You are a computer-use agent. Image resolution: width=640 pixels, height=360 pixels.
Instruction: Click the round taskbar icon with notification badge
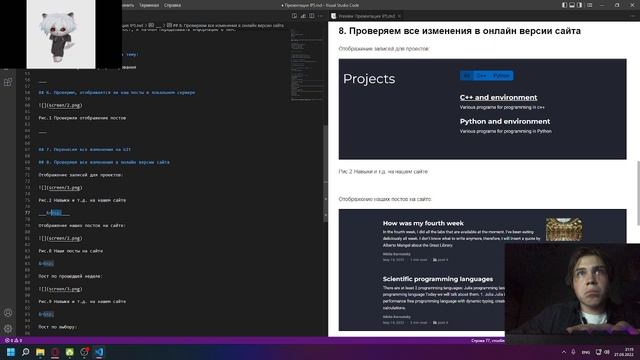tap(84, 352)
